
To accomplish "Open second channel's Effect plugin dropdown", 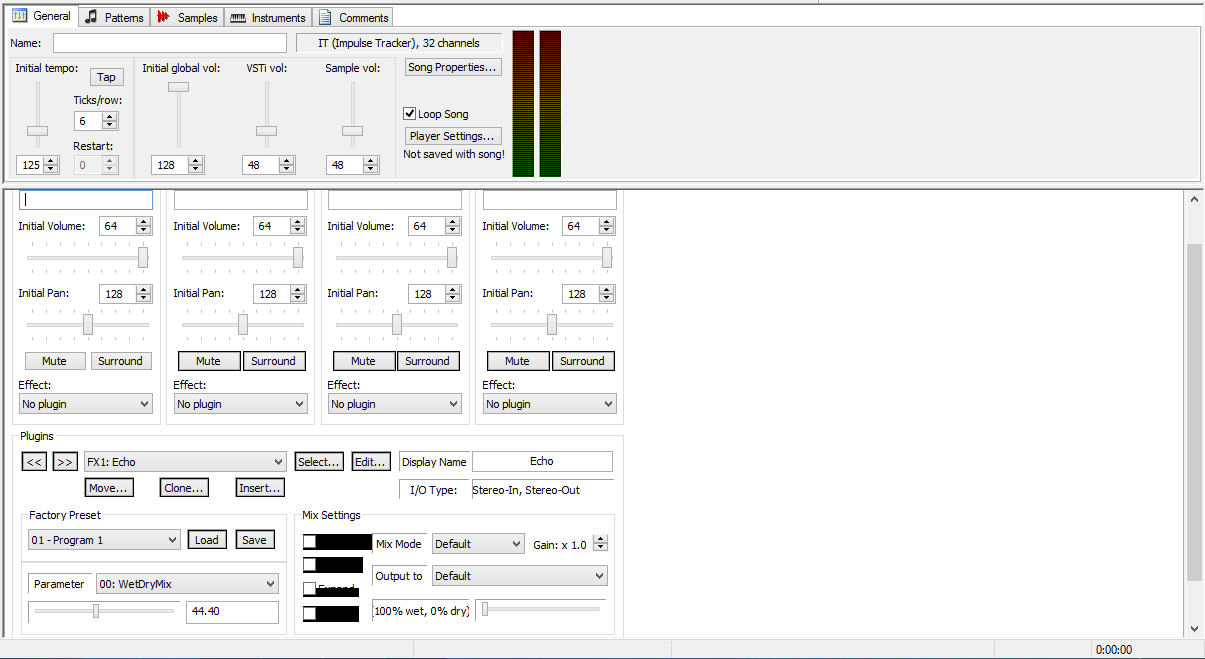I will tap(241, 404).
